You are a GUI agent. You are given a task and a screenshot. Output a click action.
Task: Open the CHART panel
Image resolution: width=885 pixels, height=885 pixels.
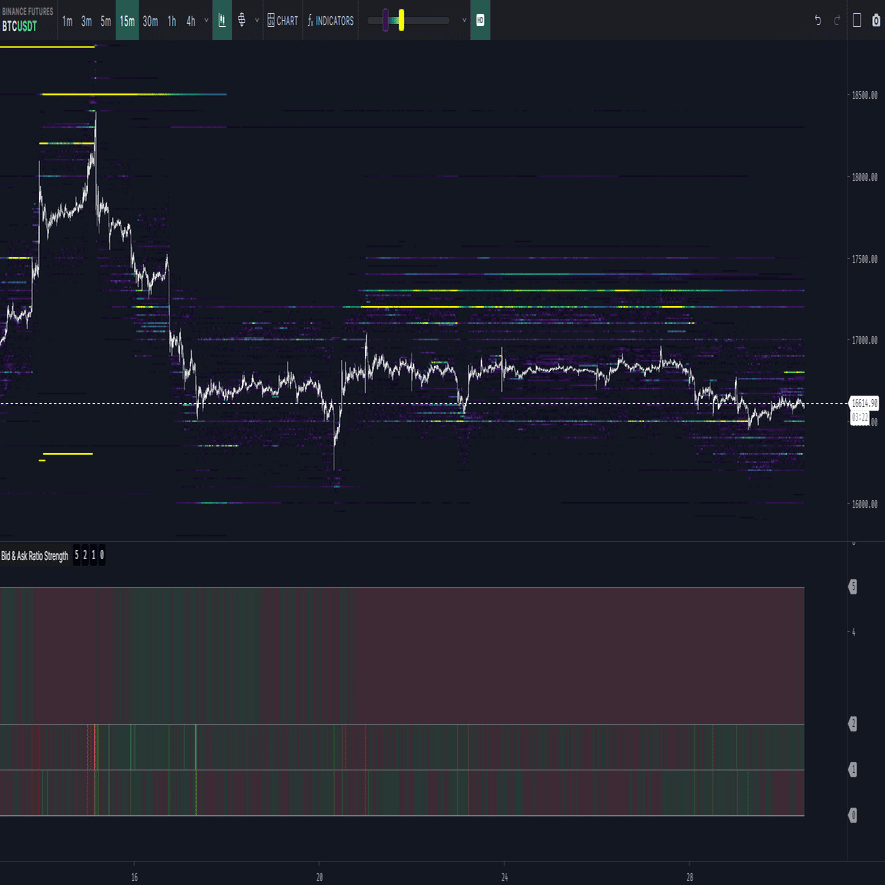point(283,20)
